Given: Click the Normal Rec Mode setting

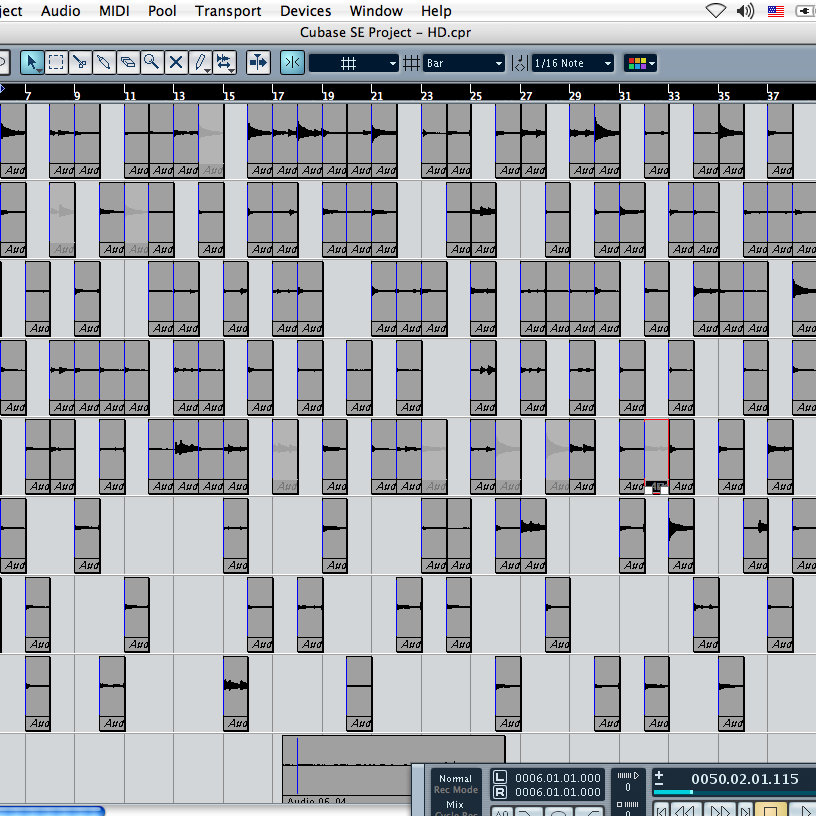Looking at the screenshot, I should tap(455, 779).
